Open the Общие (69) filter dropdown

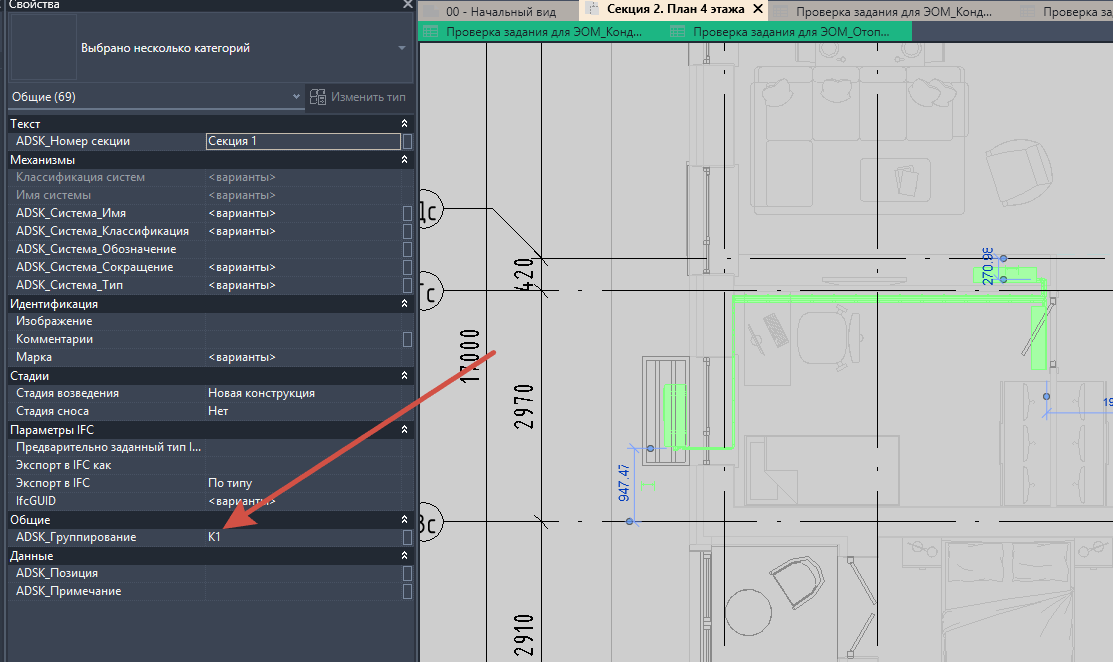(x=156, y=96)
